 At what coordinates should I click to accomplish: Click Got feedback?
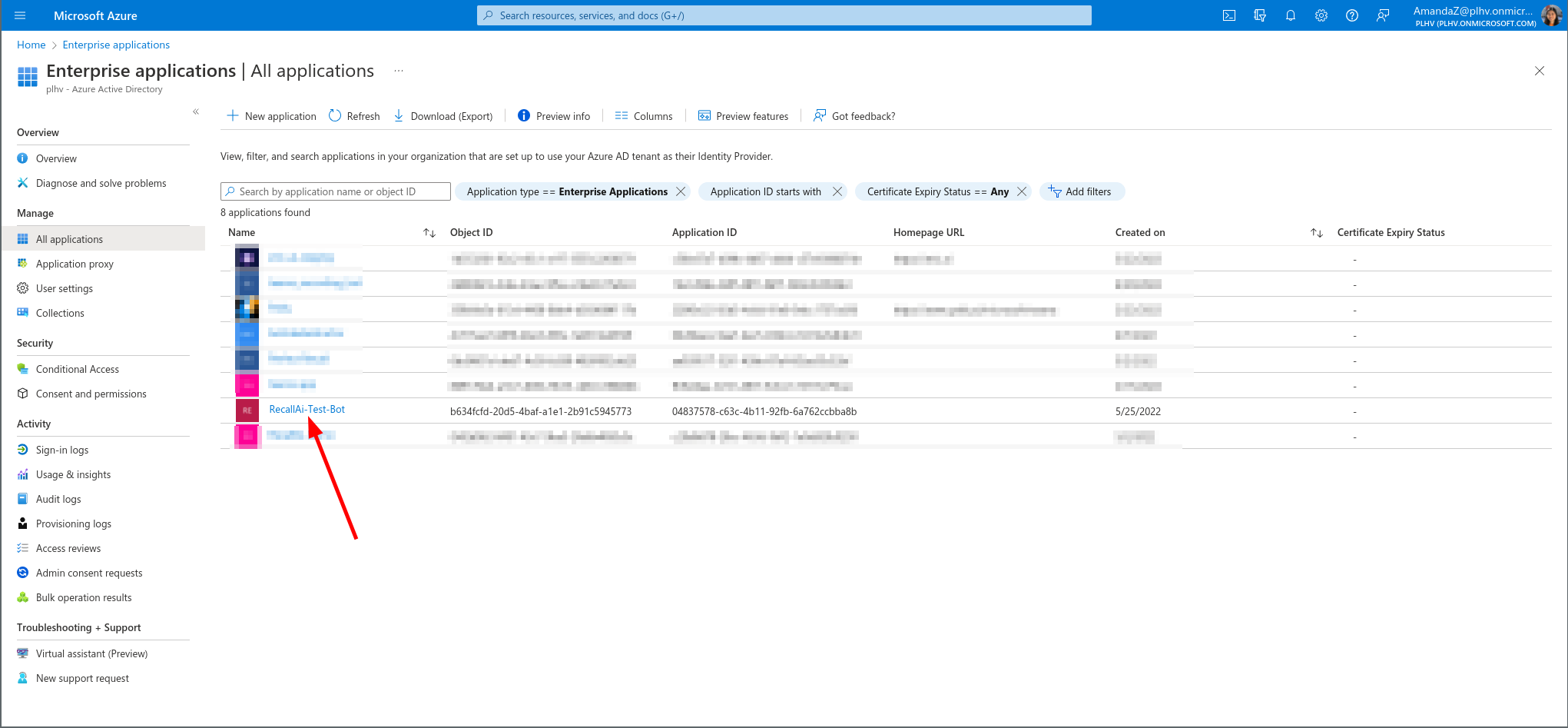(854, 116)
